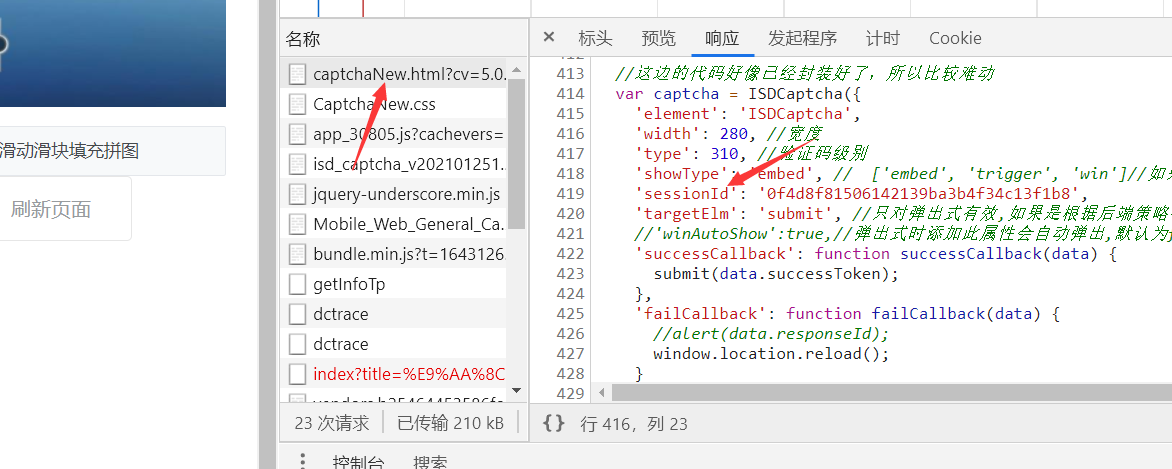1172x469 pixels.
Task: Switch to the 预览 tab
Action: 659,38
